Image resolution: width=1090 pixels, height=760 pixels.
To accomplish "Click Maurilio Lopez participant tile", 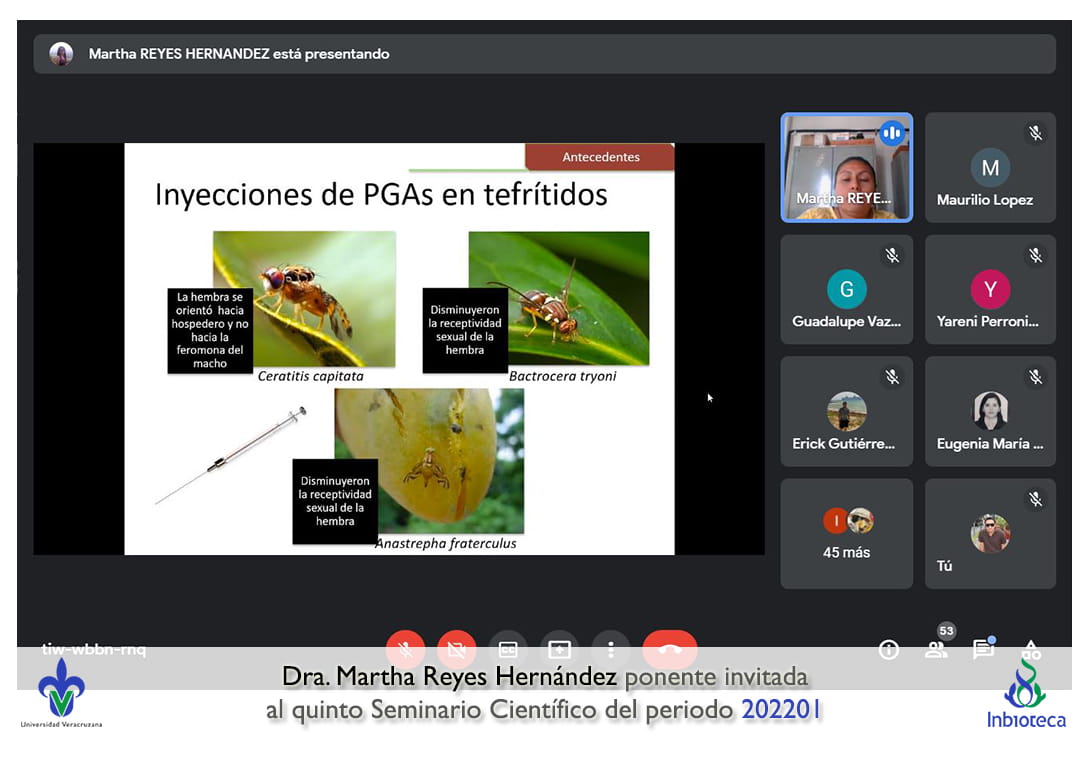I will (x=990, y=167).
